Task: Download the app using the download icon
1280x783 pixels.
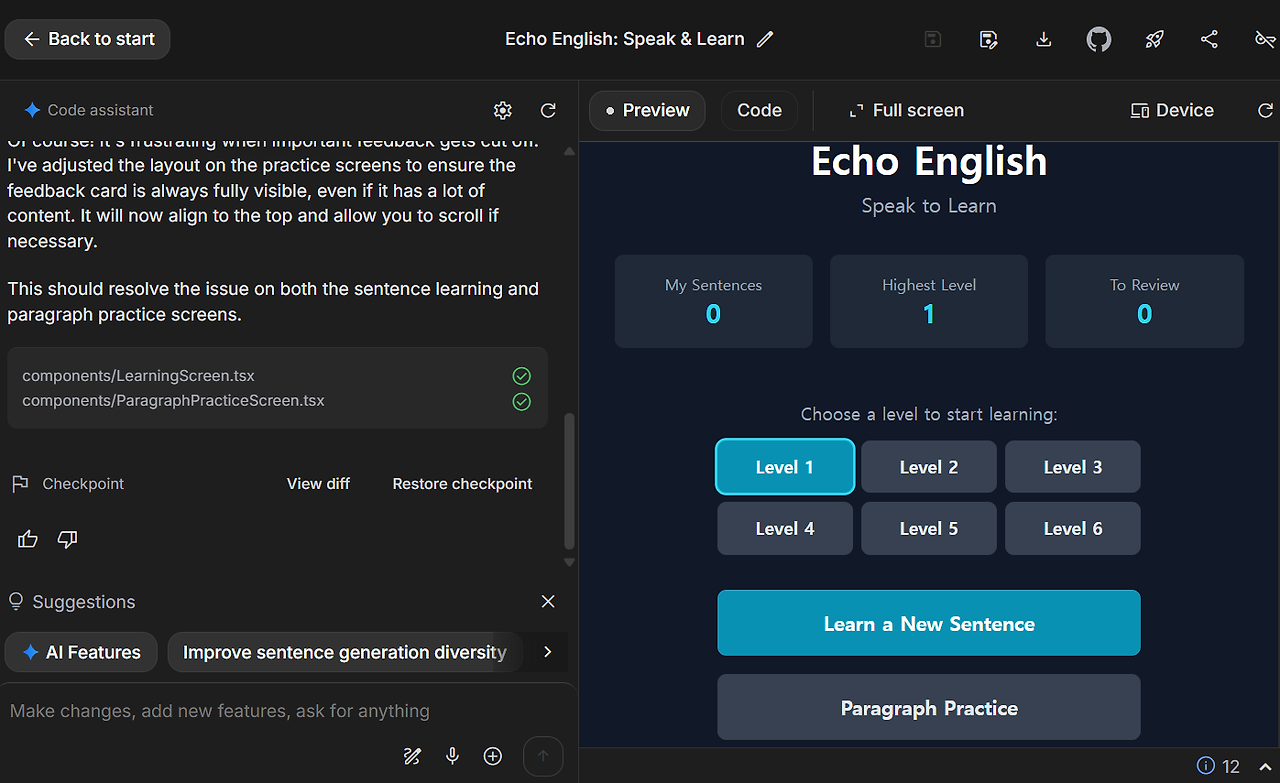Action: 1043,39
